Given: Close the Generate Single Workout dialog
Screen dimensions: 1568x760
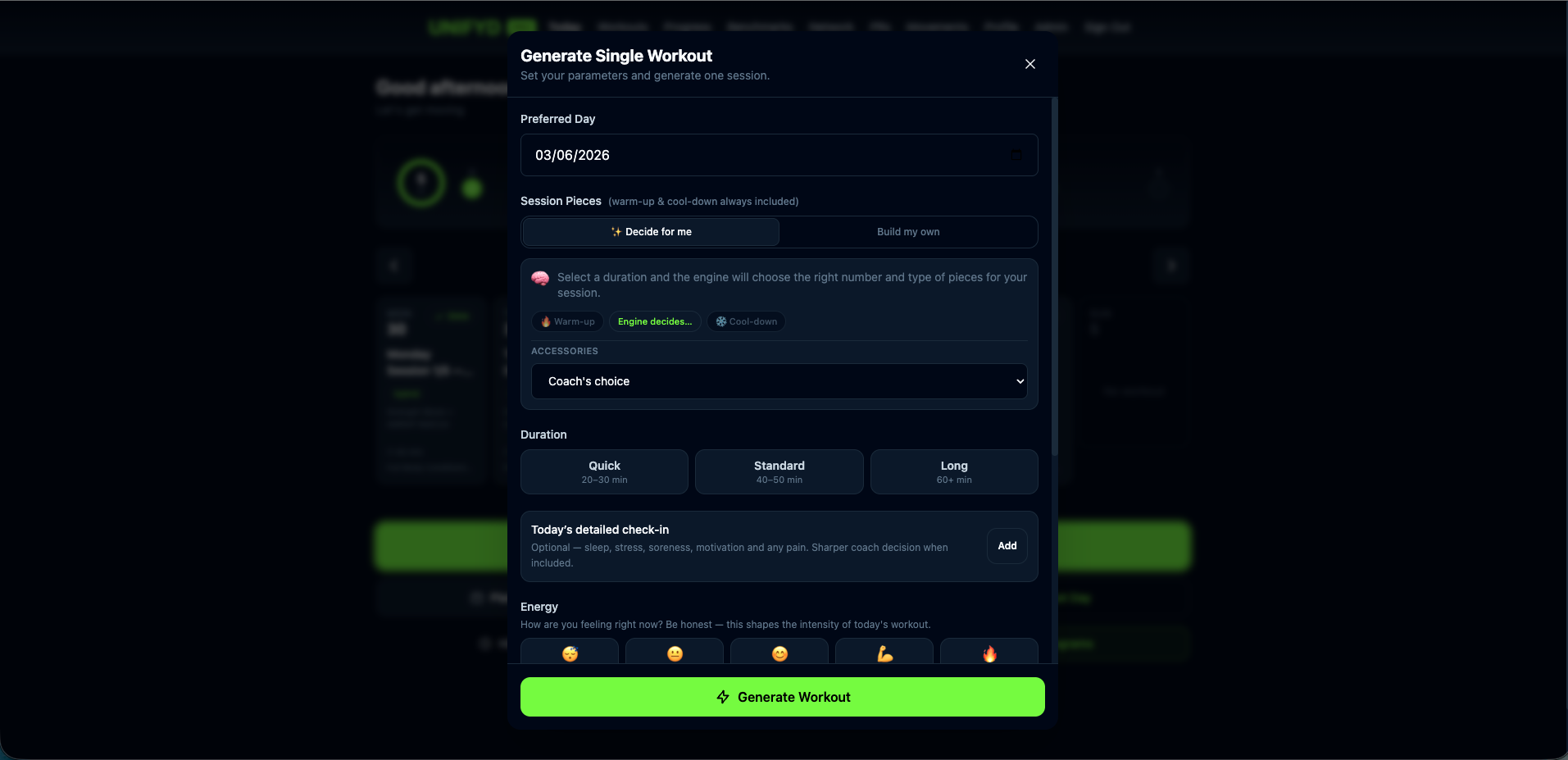Looking at the screenshot, I should [1030, 64].
